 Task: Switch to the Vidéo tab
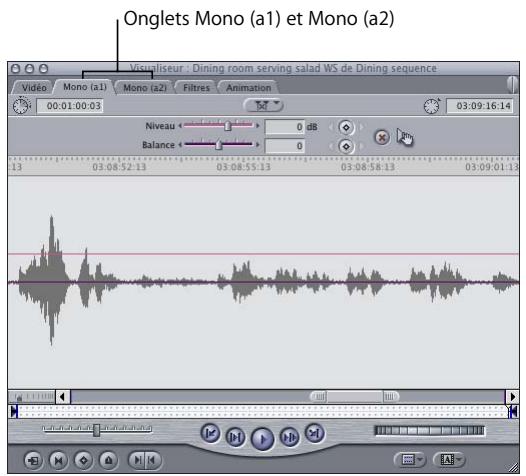34,88
